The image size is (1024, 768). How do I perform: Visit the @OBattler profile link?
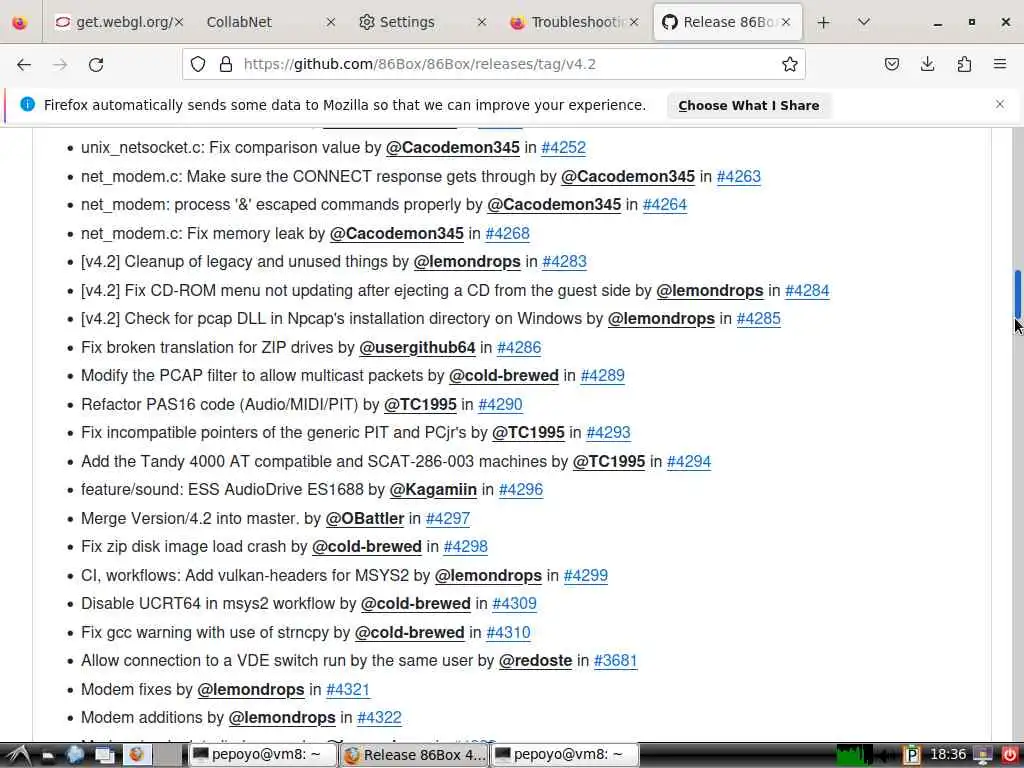pos(364,518)
